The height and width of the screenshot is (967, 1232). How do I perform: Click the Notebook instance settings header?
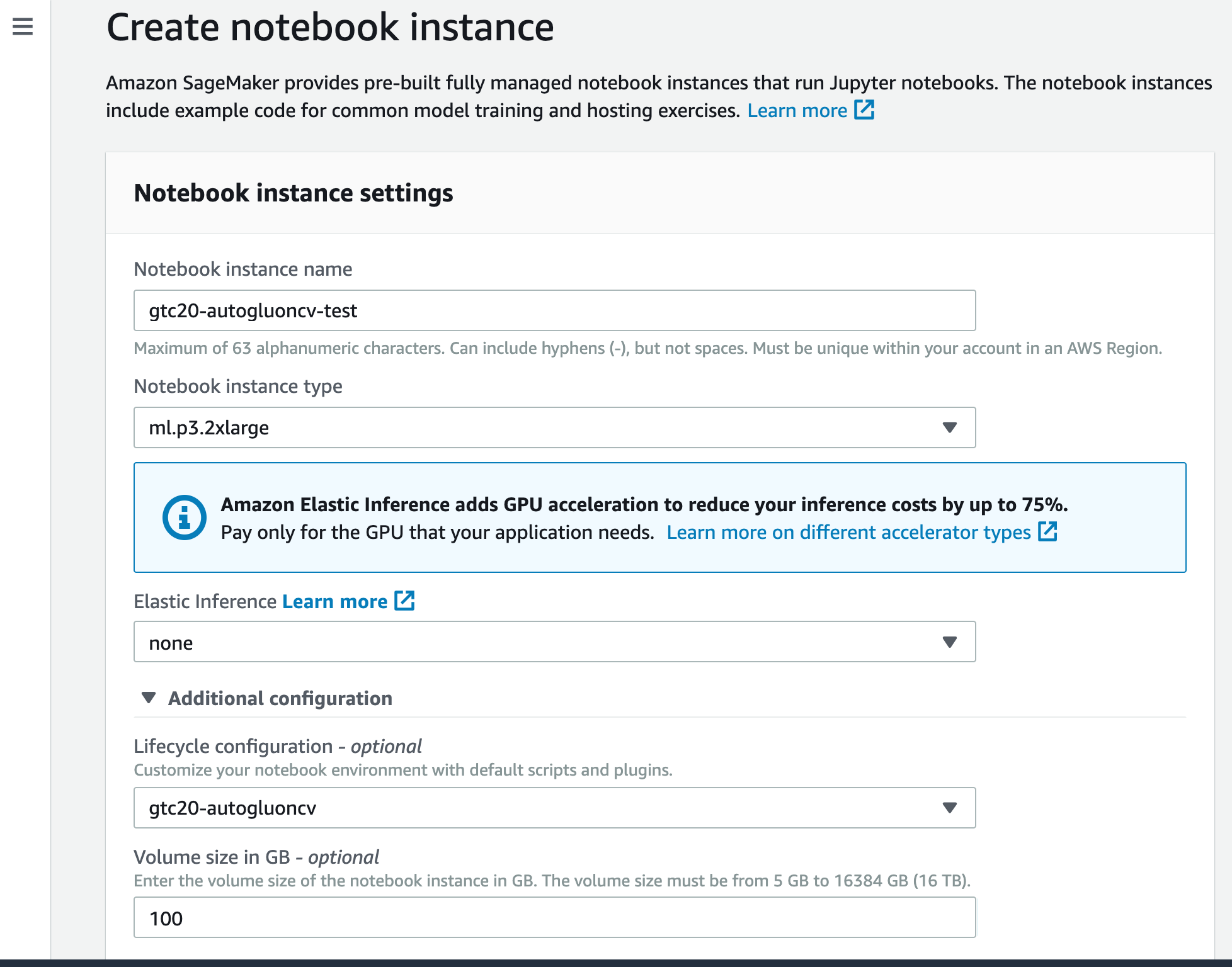pos(294,193)
